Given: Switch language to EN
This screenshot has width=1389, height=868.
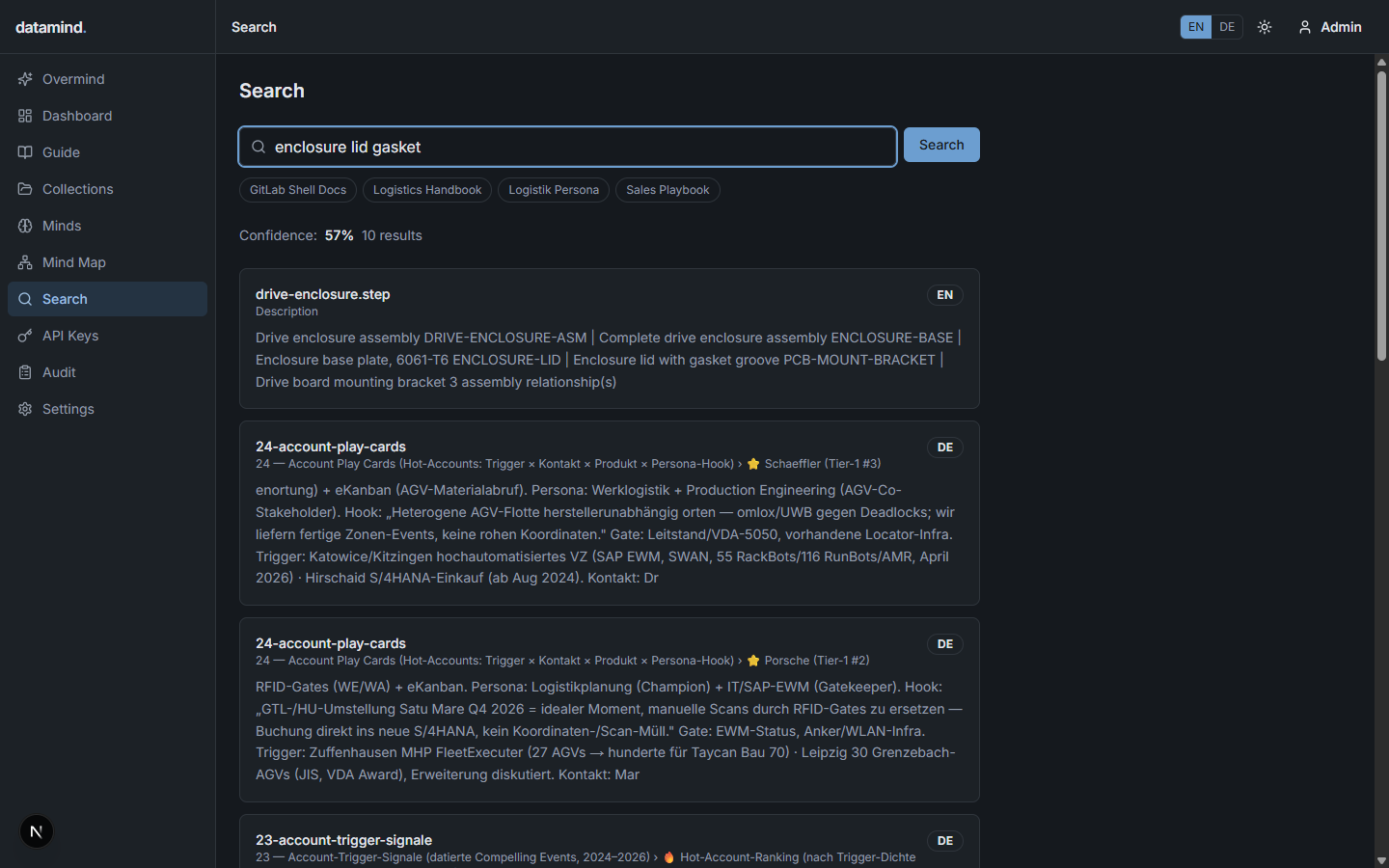Looking at the screenshot, I should point(1196,27).
